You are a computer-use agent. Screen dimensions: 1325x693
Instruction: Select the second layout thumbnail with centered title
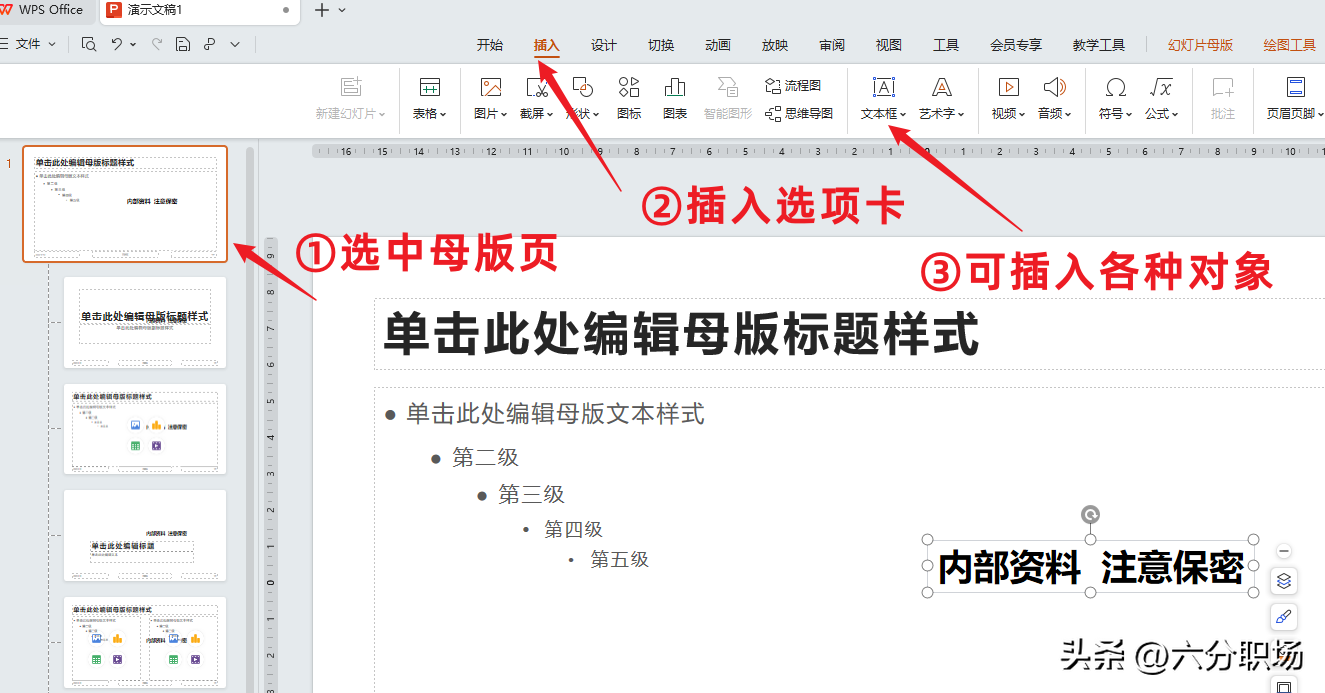[145, 322]
